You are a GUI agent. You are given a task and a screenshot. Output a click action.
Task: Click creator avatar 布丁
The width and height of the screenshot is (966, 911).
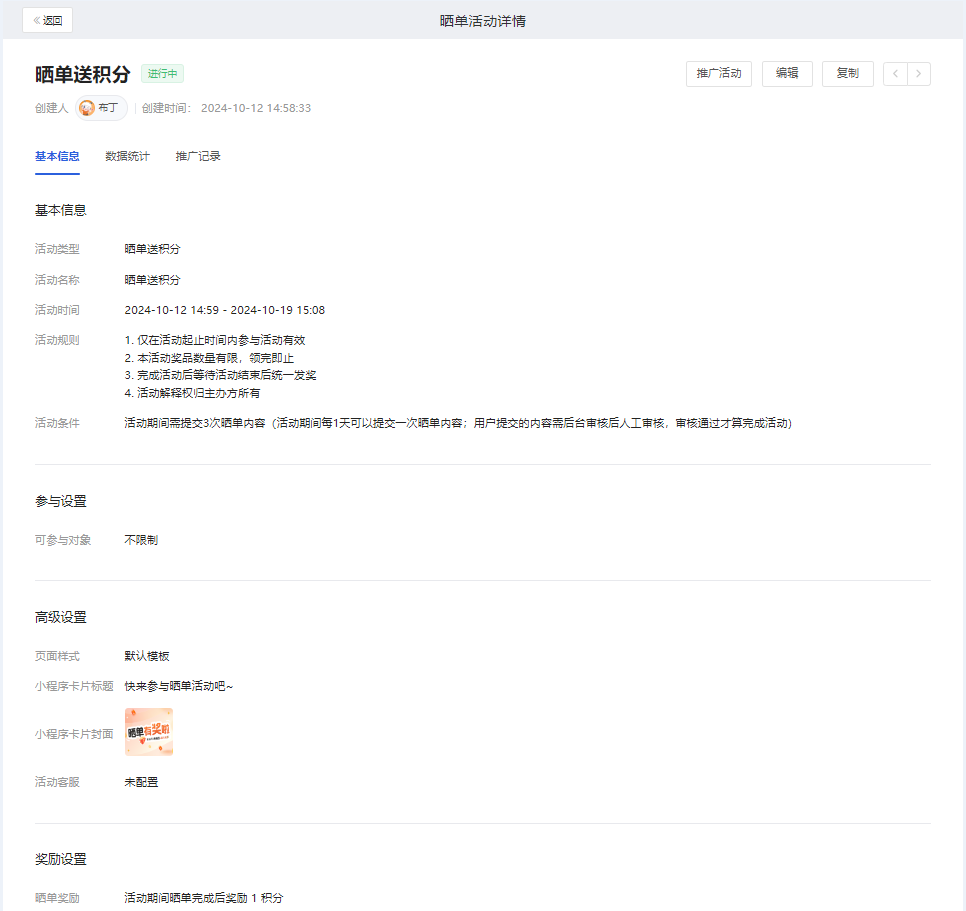(101, 108)
